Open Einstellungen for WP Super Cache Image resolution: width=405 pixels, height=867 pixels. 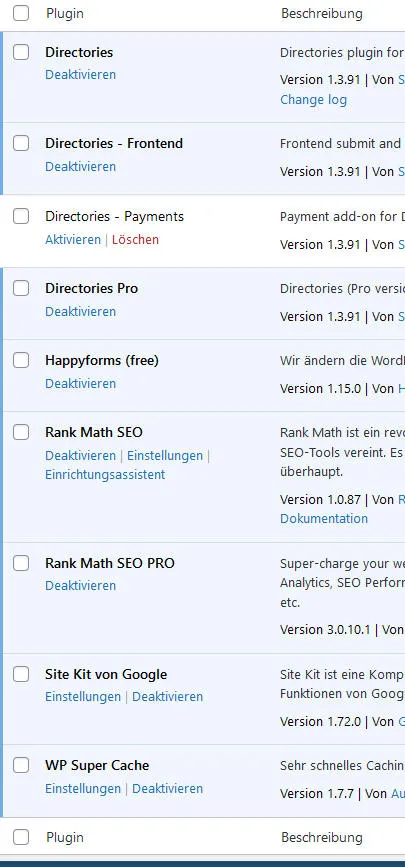click(x=83, y=788)
